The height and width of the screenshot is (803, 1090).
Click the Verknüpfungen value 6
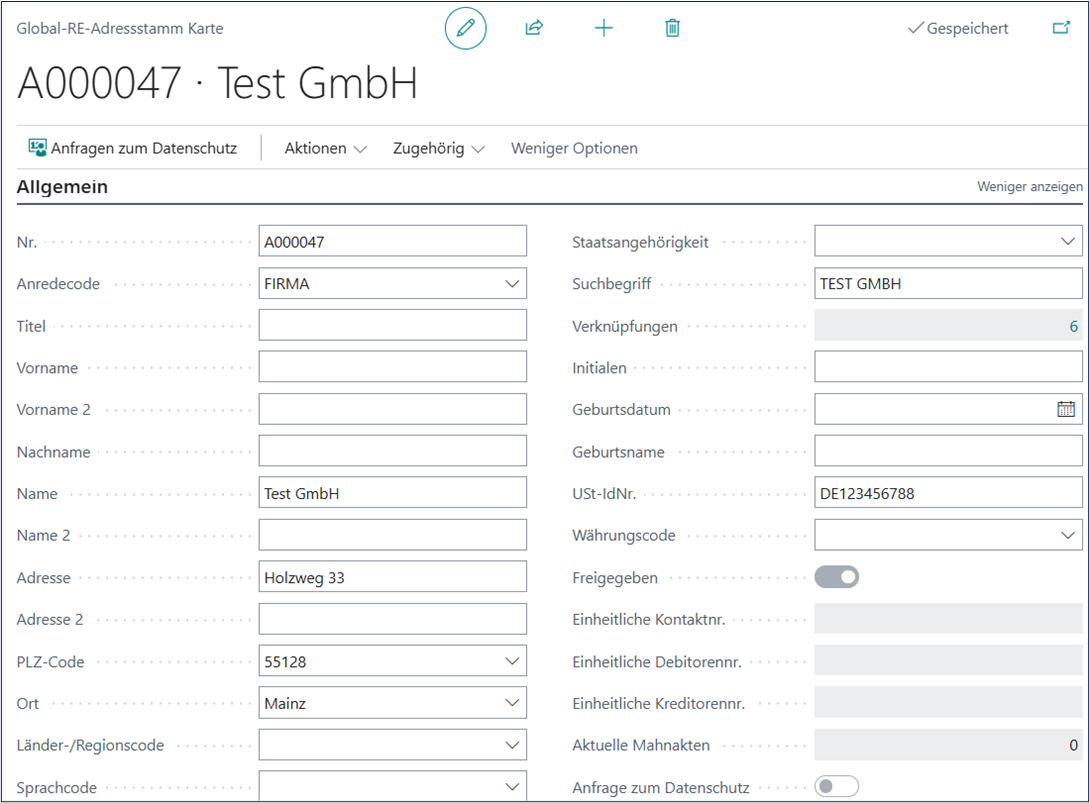[x=1073, y=326]
